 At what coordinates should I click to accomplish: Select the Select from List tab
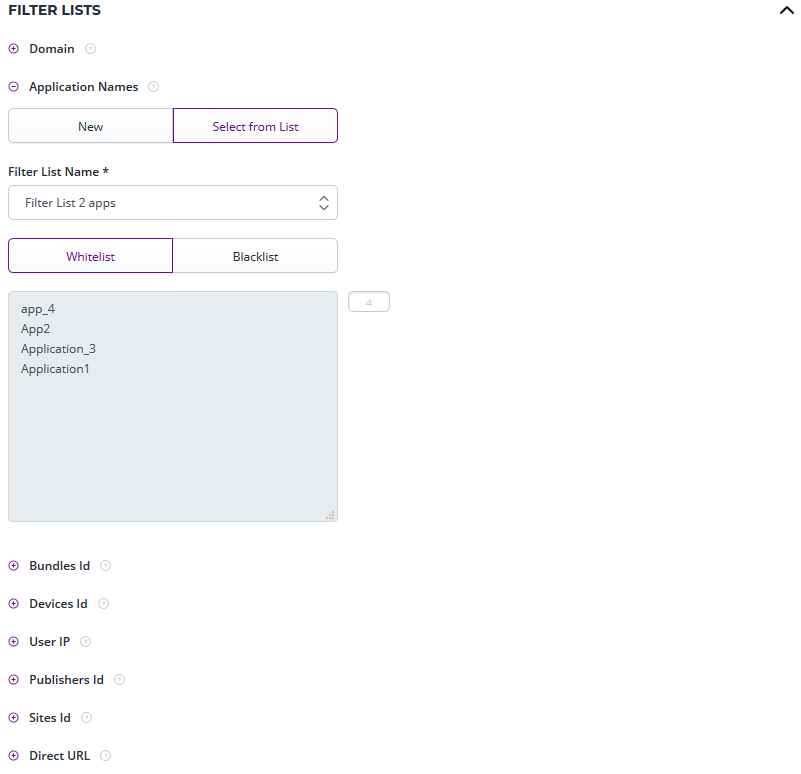point(255,125)
